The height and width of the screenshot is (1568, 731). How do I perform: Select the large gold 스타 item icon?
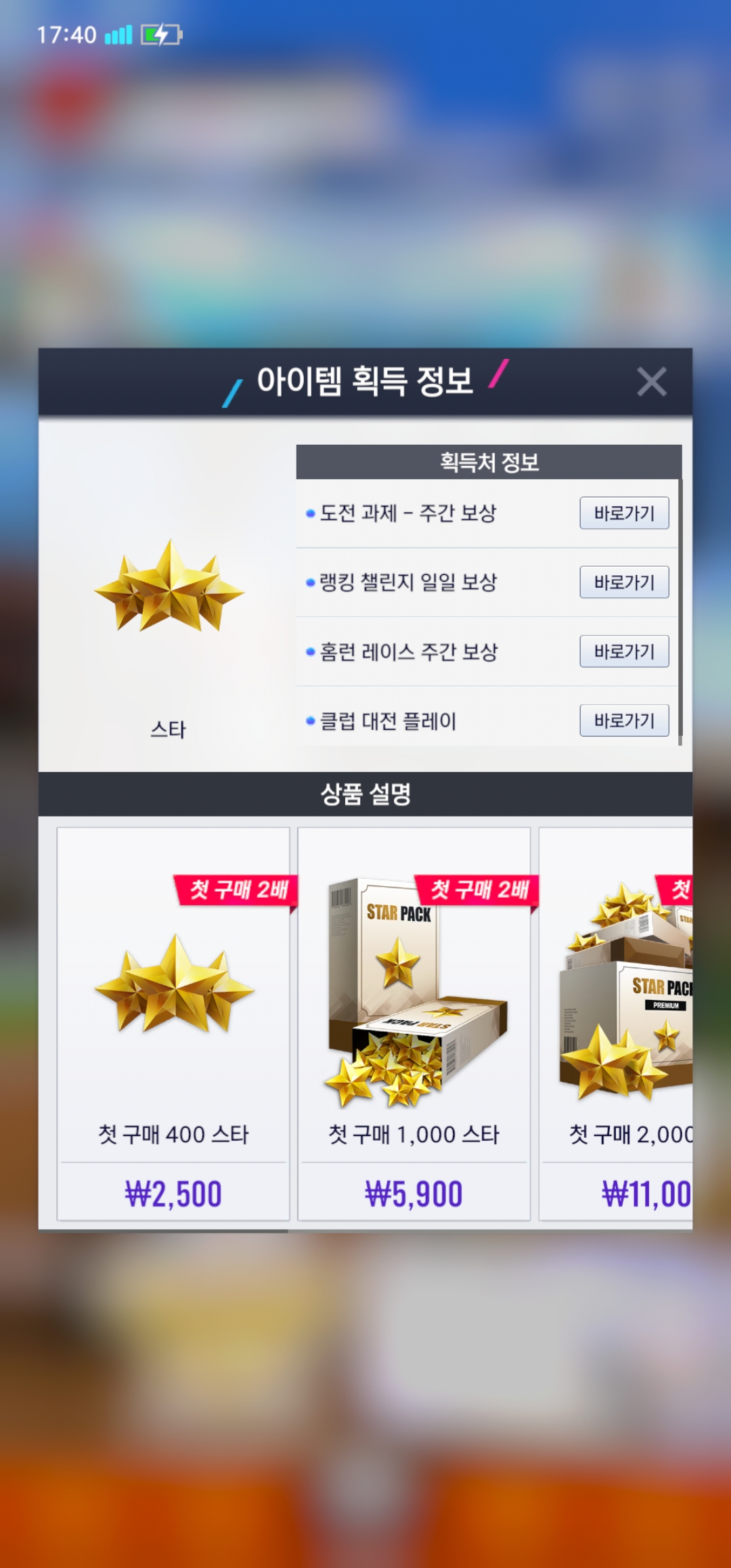point(169,587)
